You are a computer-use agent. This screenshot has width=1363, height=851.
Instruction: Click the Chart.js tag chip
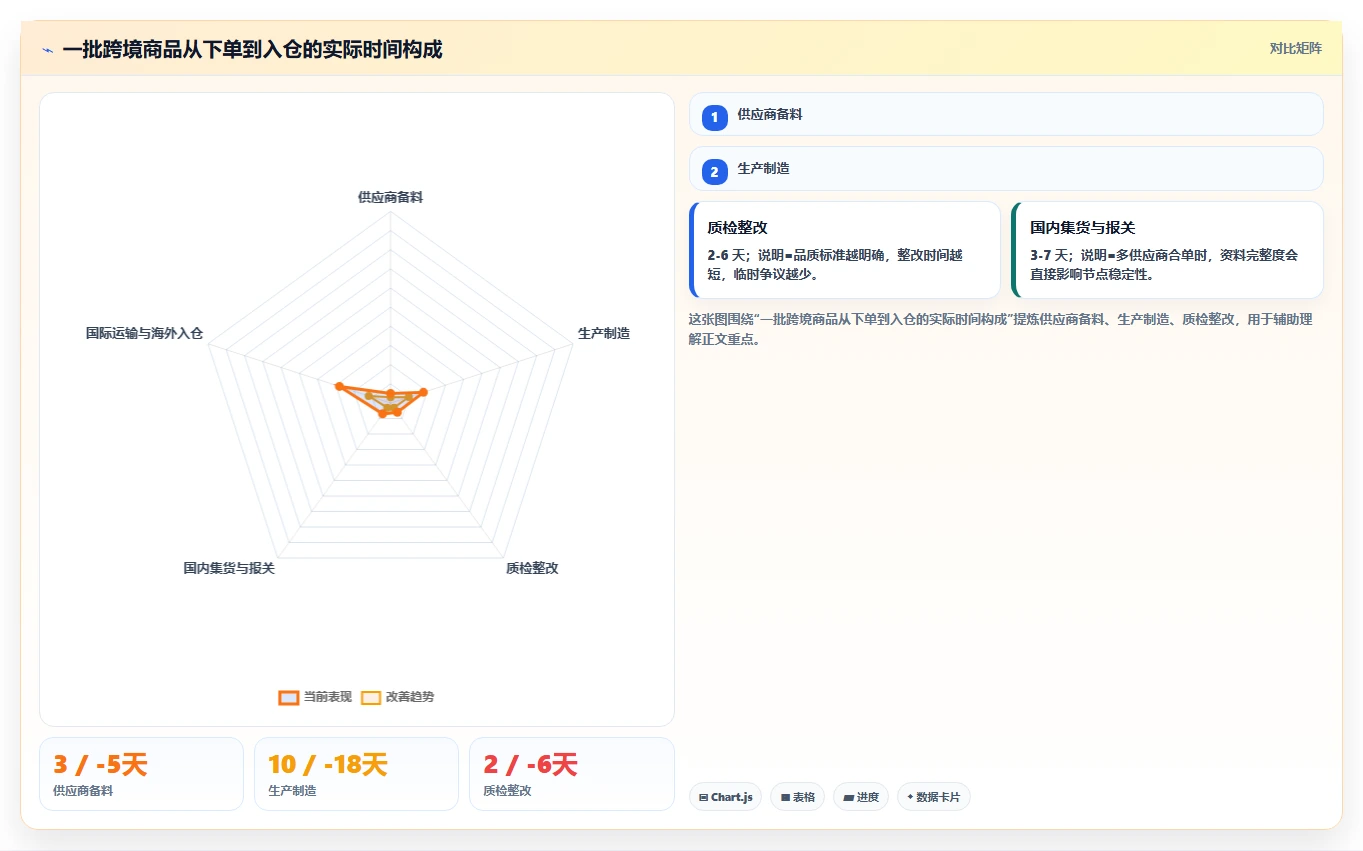click(725, 797)
